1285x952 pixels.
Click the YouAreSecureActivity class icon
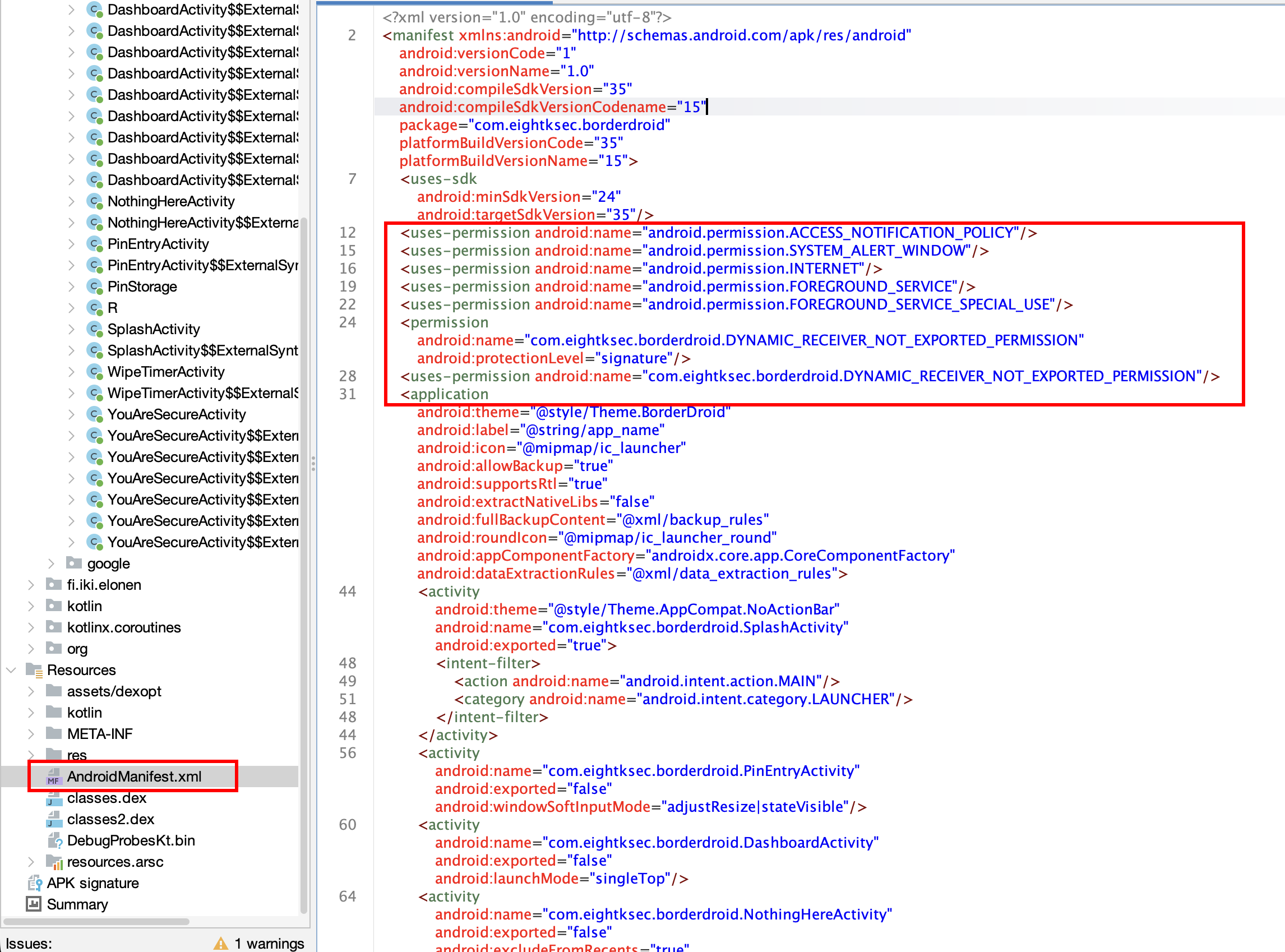click(x=95, y=414)
